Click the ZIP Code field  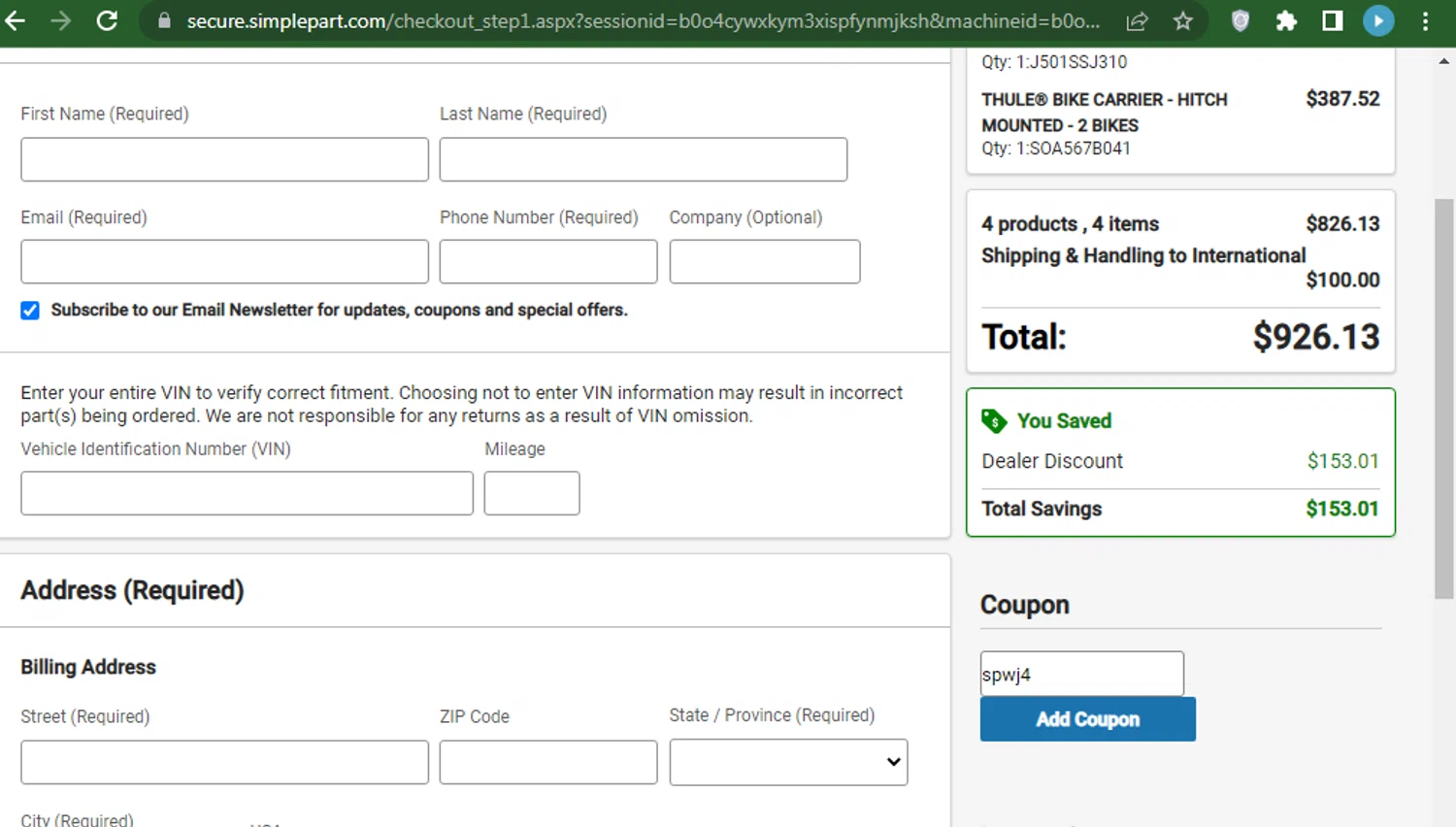548,762
